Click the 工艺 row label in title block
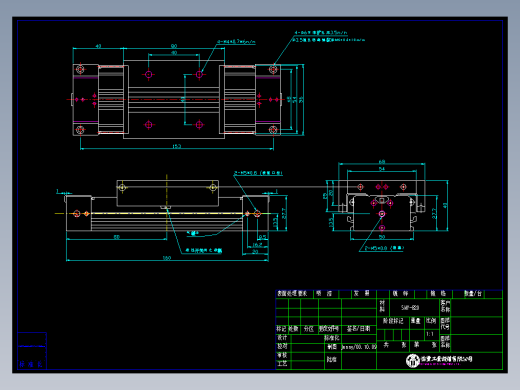520x390 pixels. [282, 364]
